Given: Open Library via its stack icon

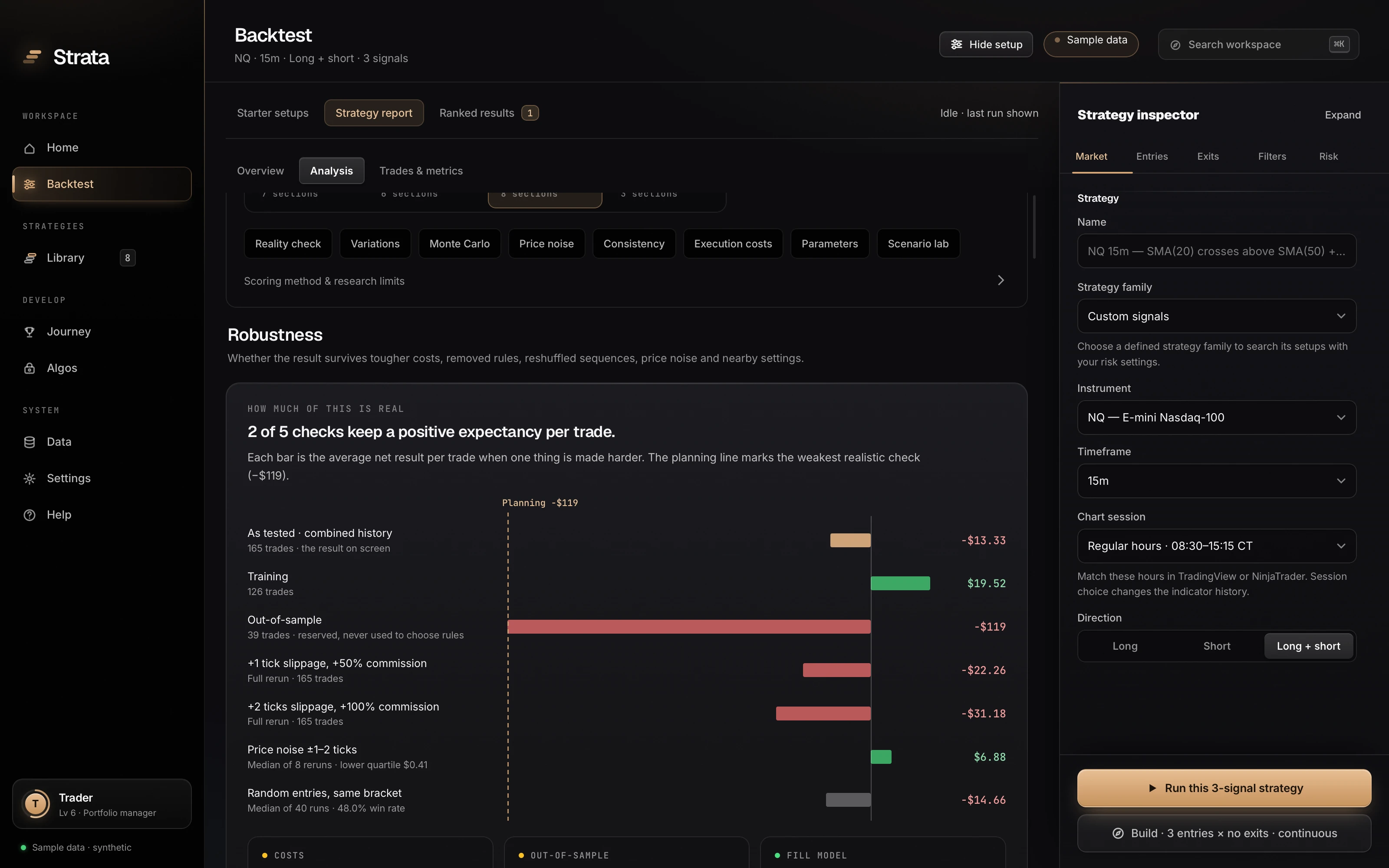Looking at the screenshot, I should (30, 258).
